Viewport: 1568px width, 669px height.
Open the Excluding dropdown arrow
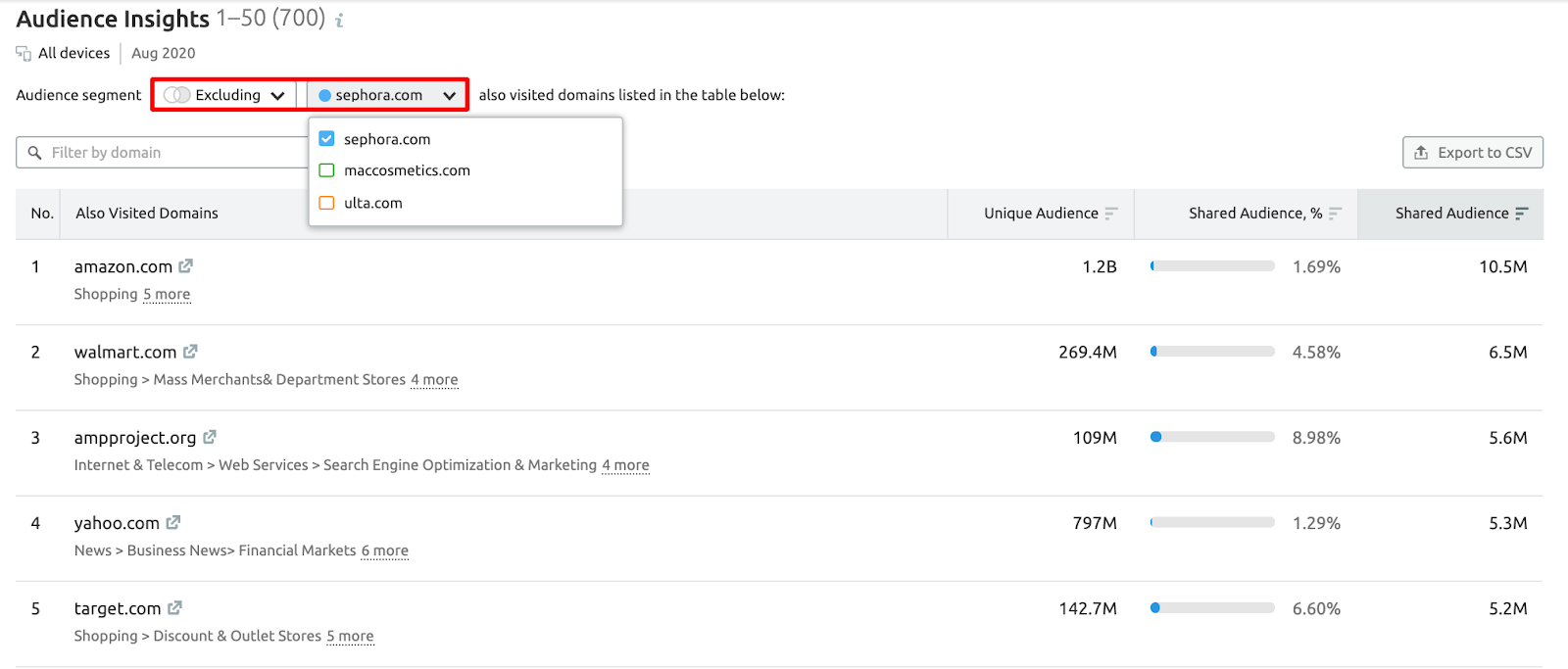277,96
